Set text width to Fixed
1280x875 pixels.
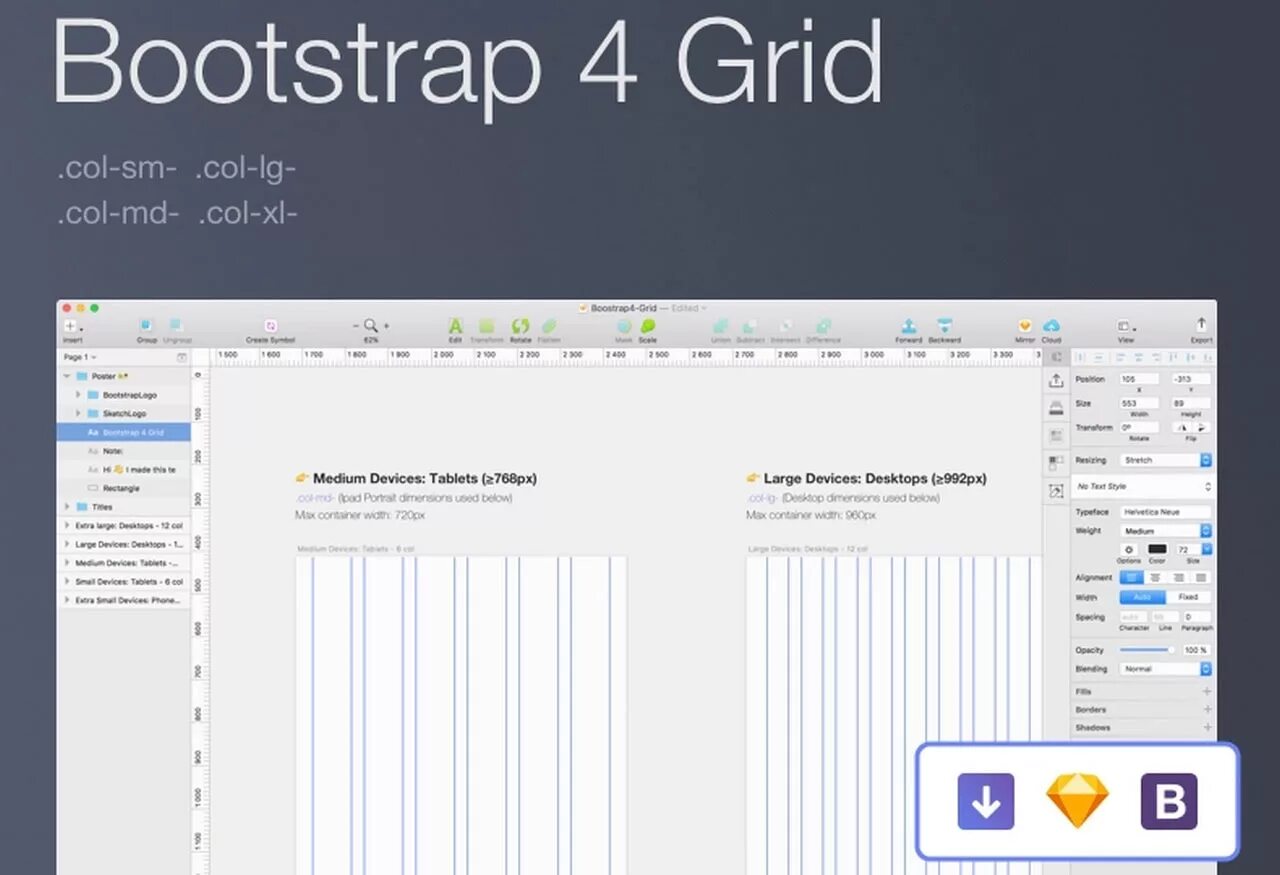pos(1189,597)
